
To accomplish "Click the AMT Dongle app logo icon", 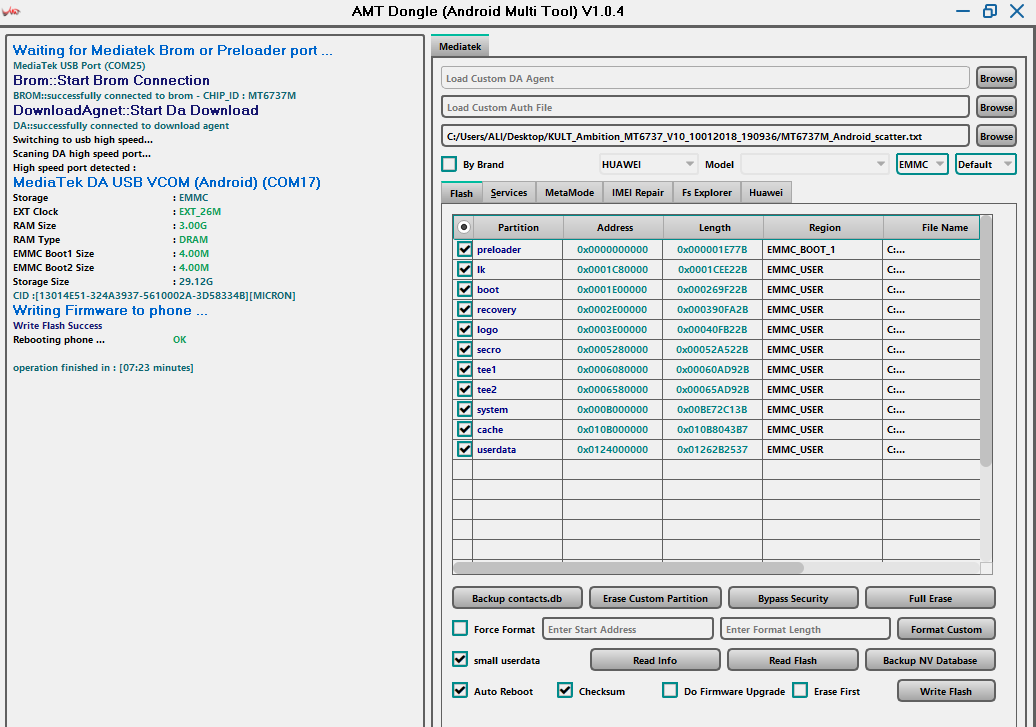I will pyautogui.click(x=11, y=11).
